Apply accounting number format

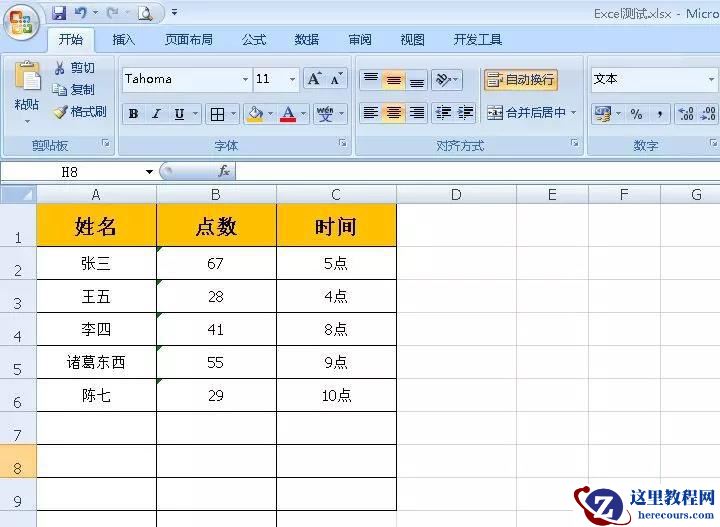602,113
